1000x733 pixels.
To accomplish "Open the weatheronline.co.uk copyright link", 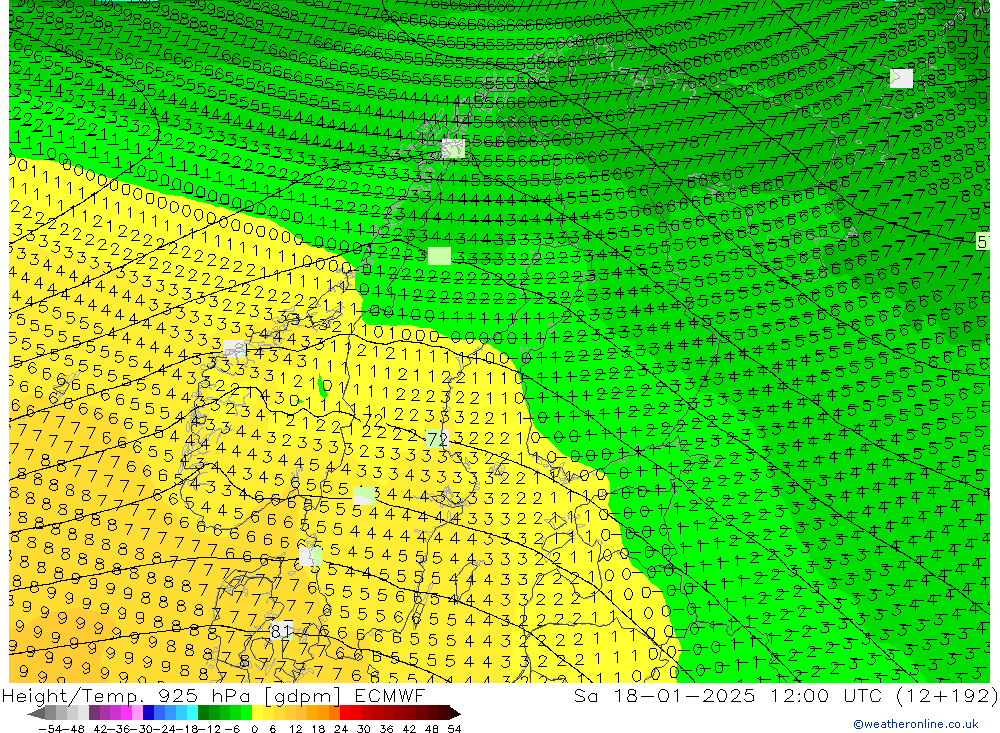I will pyautogui.click(x=916, y=724).
